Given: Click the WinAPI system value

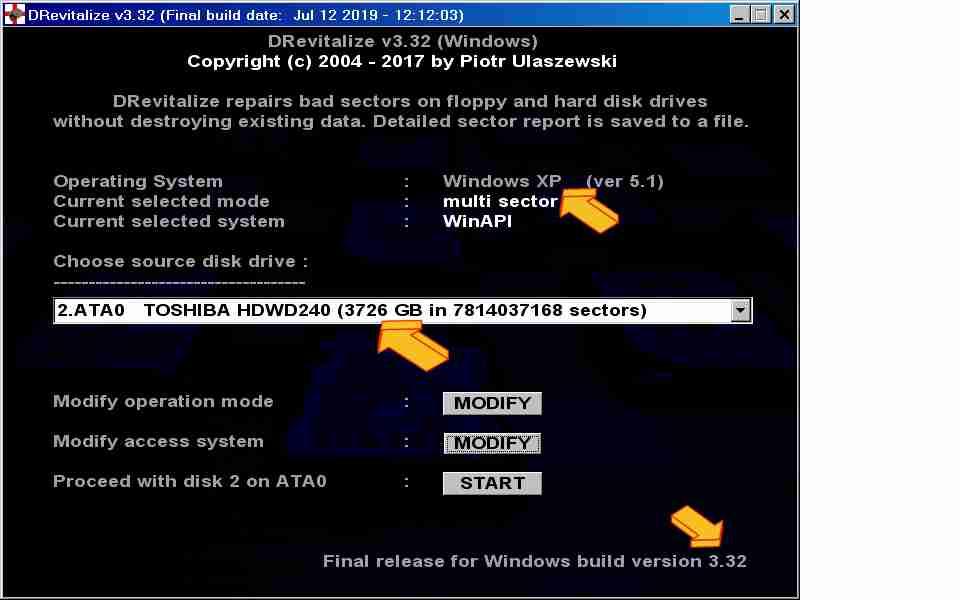Looking at the screenshot, I should [x=477, y=221].
